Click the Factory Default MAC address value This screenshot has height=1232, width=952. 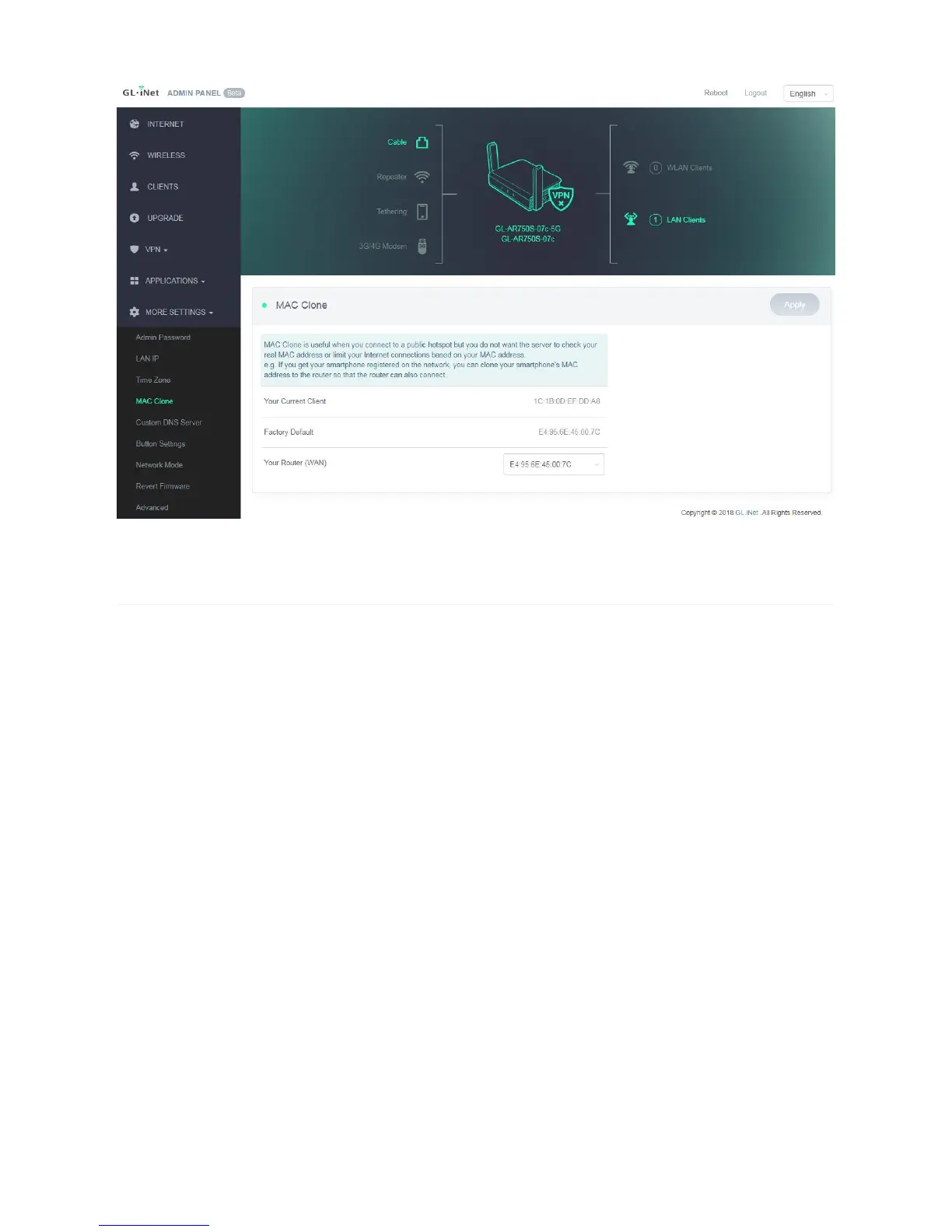[569, 432]
